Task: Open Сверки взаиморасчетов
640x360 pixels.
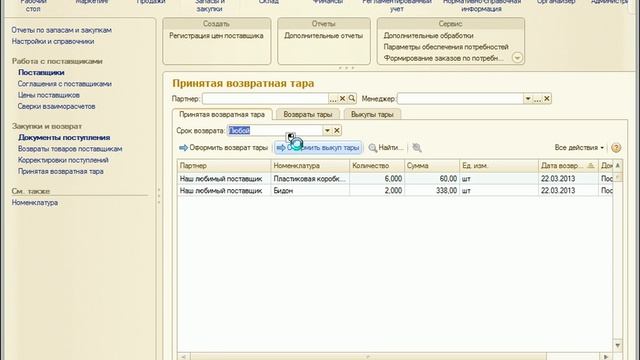Action: (56, 107)
